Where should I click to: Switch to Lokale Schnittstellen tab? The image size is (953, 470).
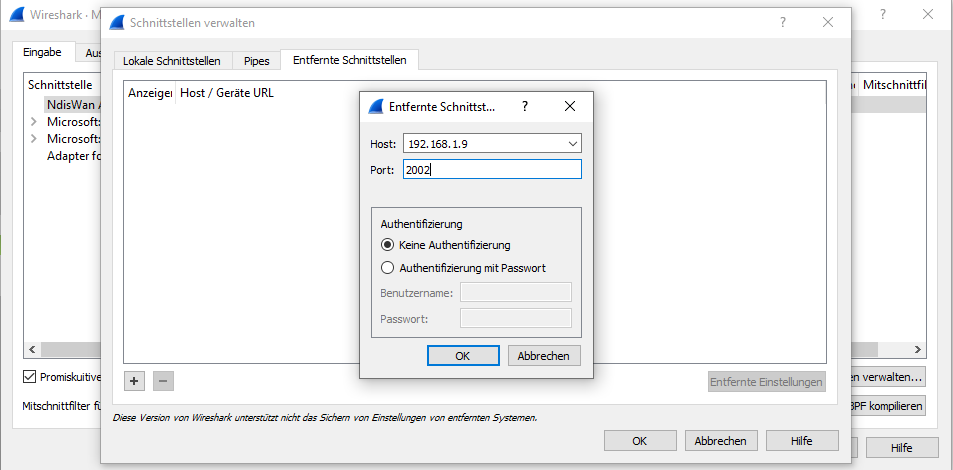(171, 61)
